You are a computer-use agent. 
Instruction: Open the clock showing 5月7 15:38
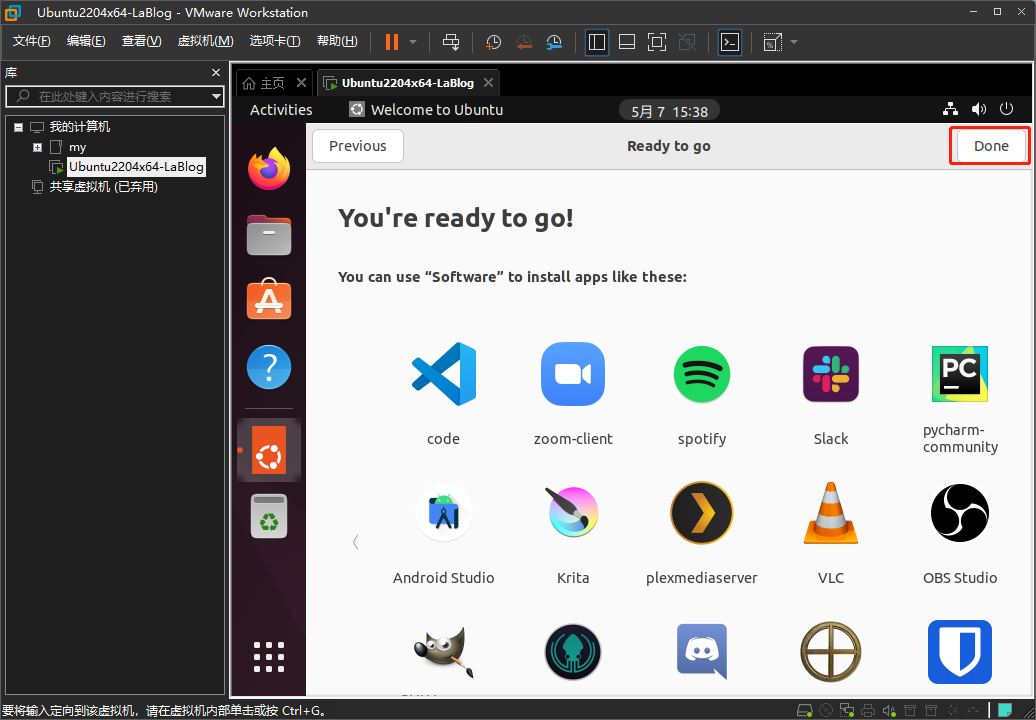coord(669,111)
